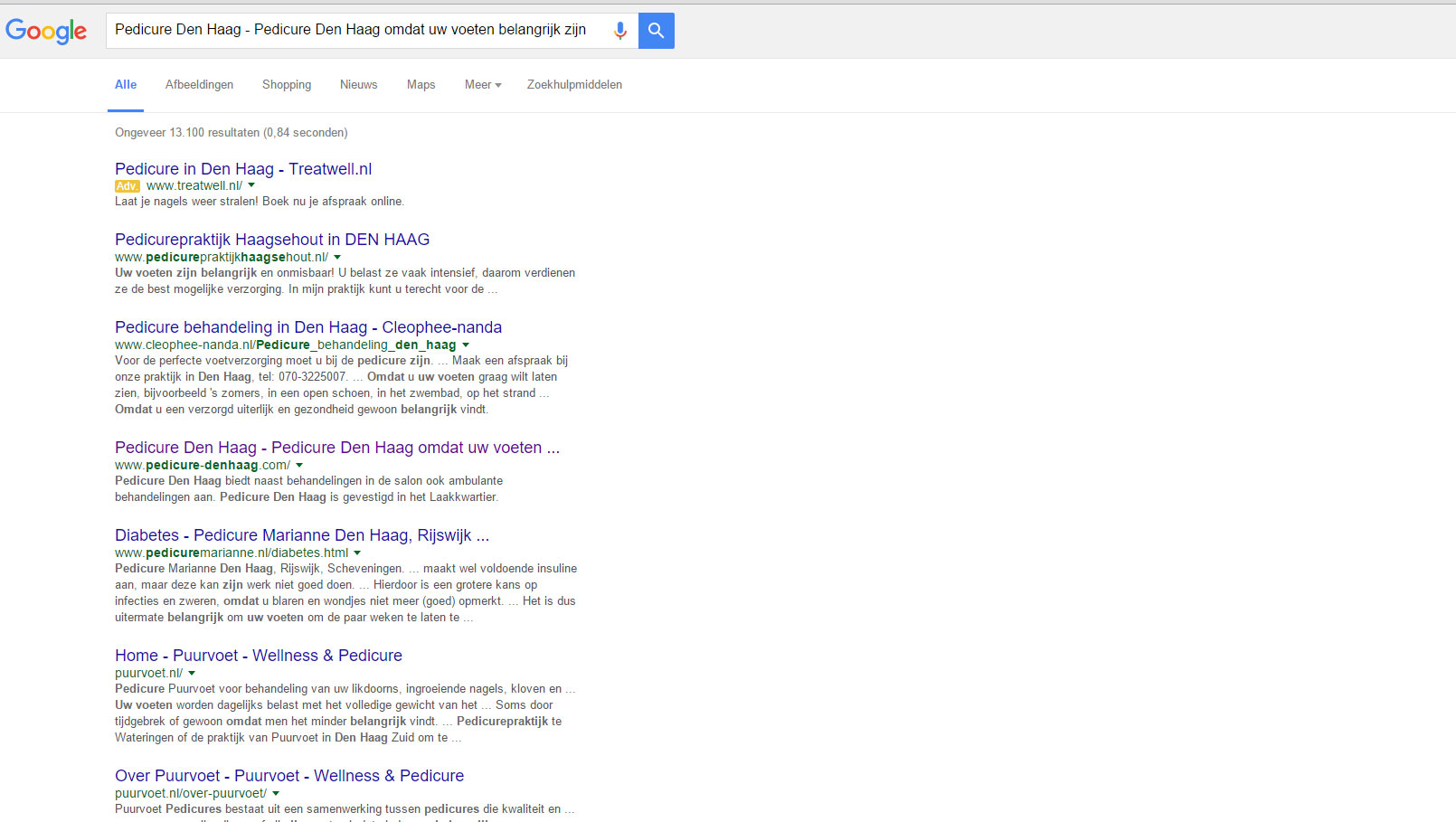
Task: Click www.pedicuremarianne.nl/diabetes.html URL text
Action: pyautogui.click(x=232, y=553)
